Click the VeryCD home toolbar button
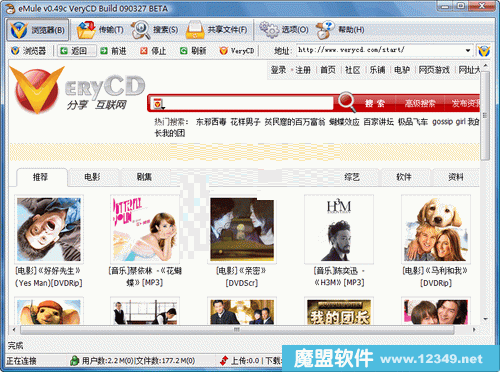This screenshot has width=500, height=372. 237,51
